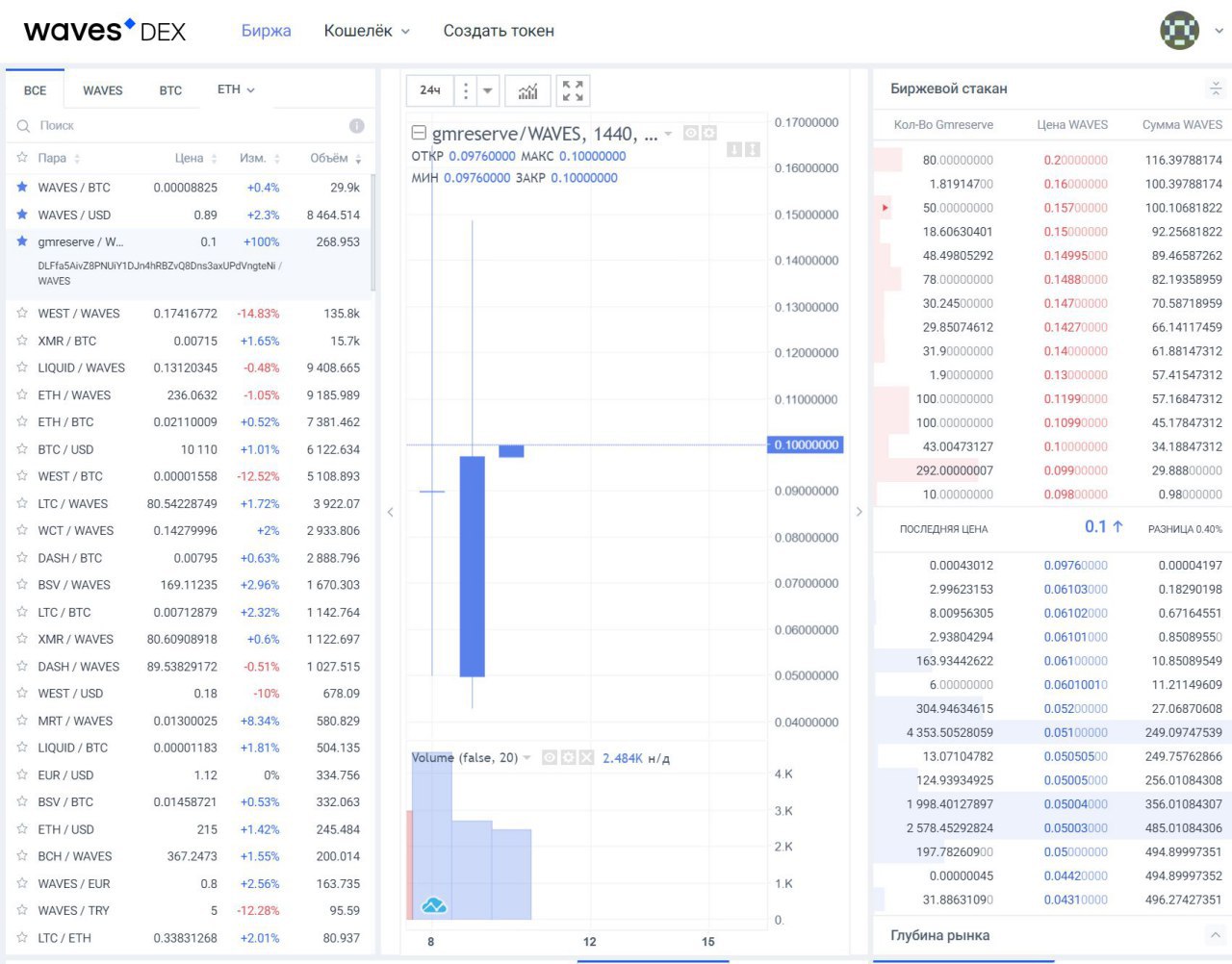Select the DASH / WAVES pair row
This screenshot has width=1232, height=964.
[x=188, y=666]
